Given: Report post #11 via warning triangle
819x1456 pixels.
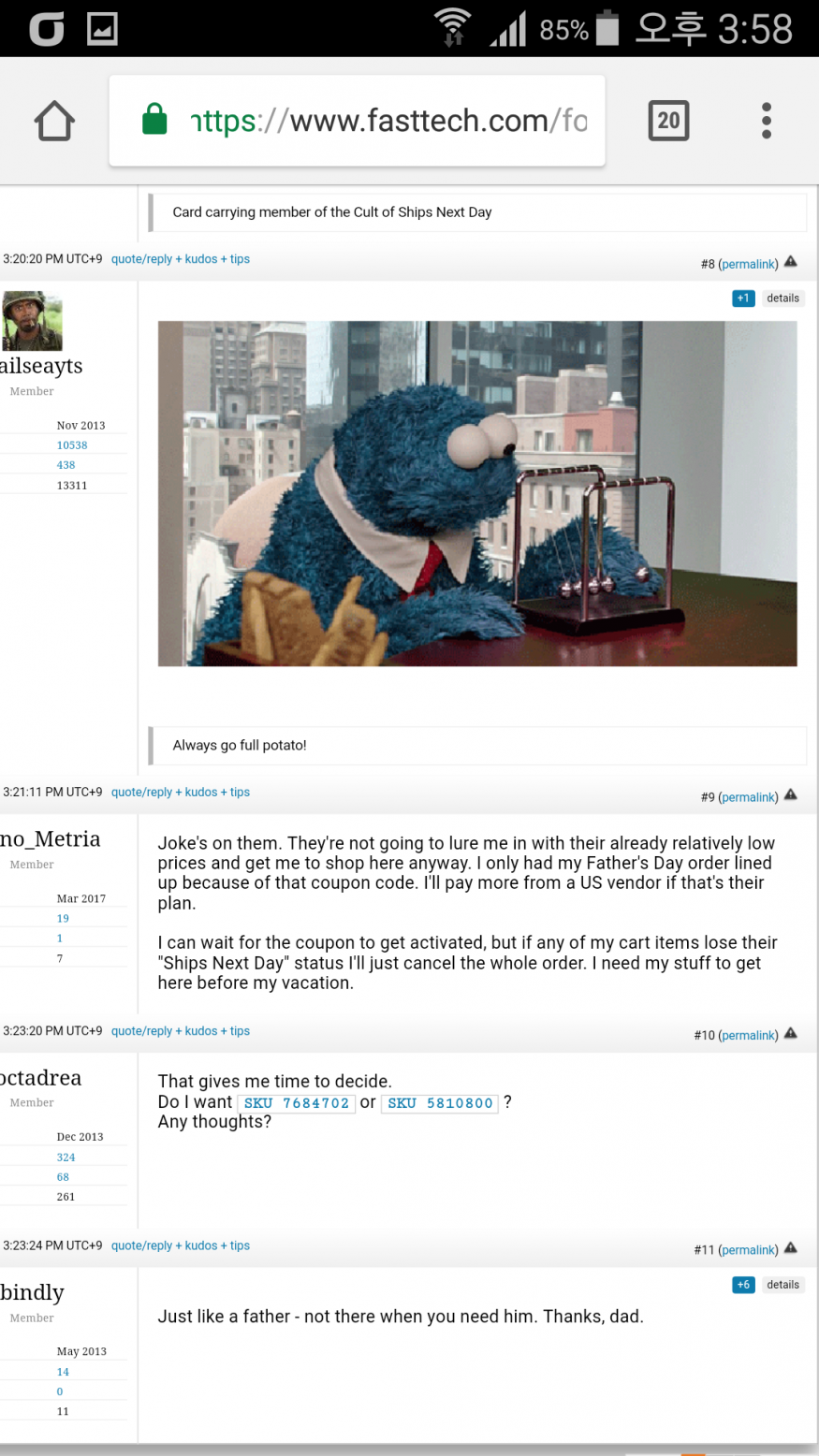Looking at the screenshot, I should click(x=791, y=1248).
